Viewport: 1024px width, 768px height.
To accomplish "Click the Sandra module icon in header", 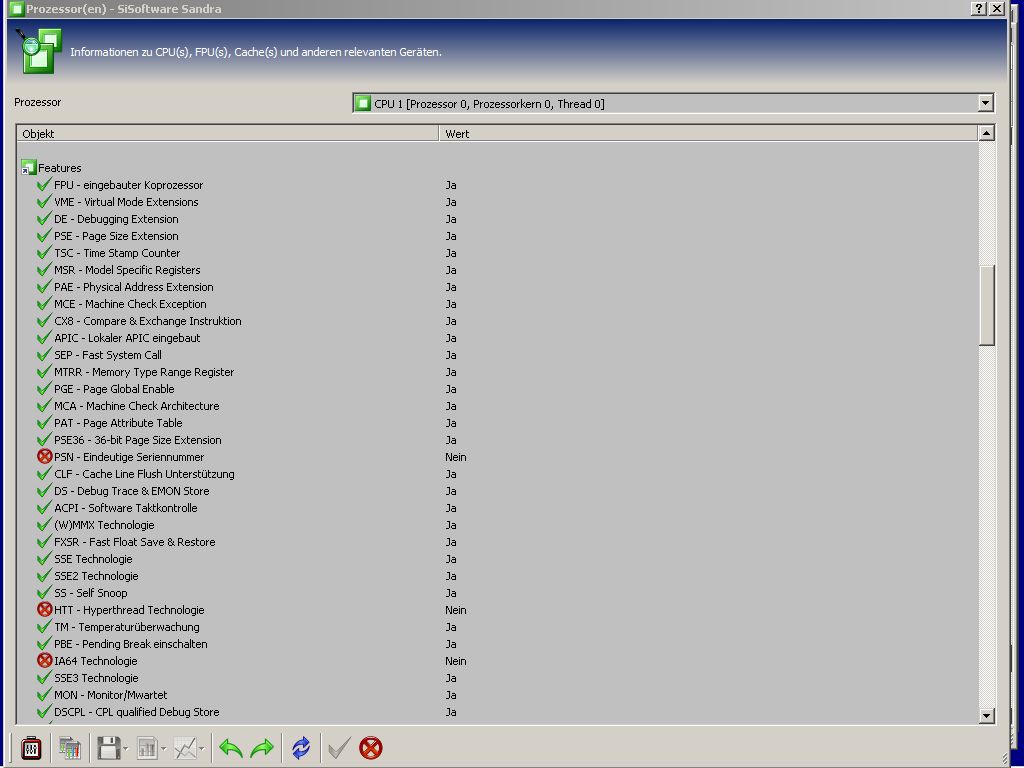I will coord(39,50).
